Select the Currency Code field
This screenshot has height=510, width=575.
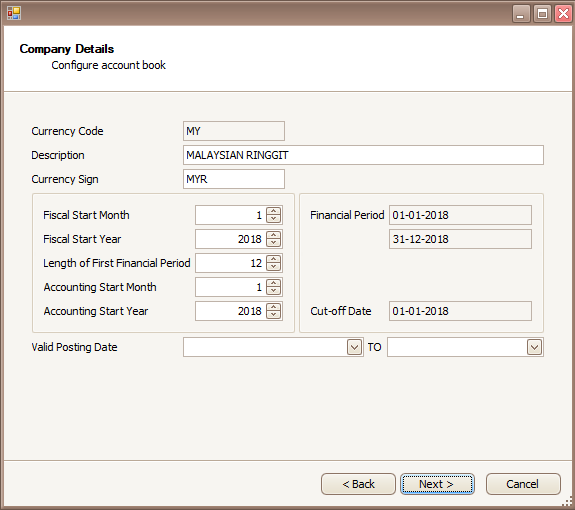[x=234, y=131]
